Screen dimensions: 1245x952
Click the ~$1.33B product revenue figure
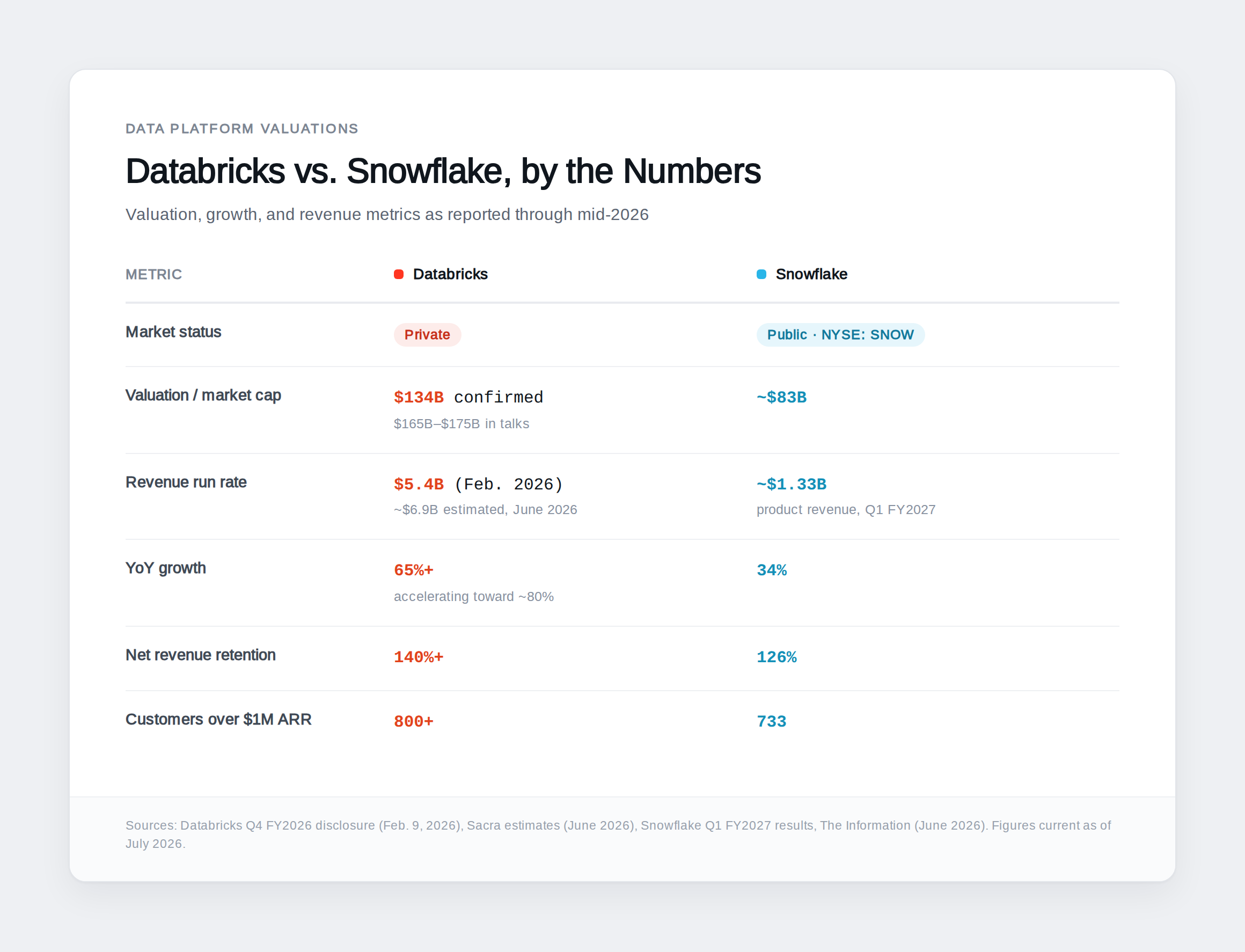[x=791, y=484]
